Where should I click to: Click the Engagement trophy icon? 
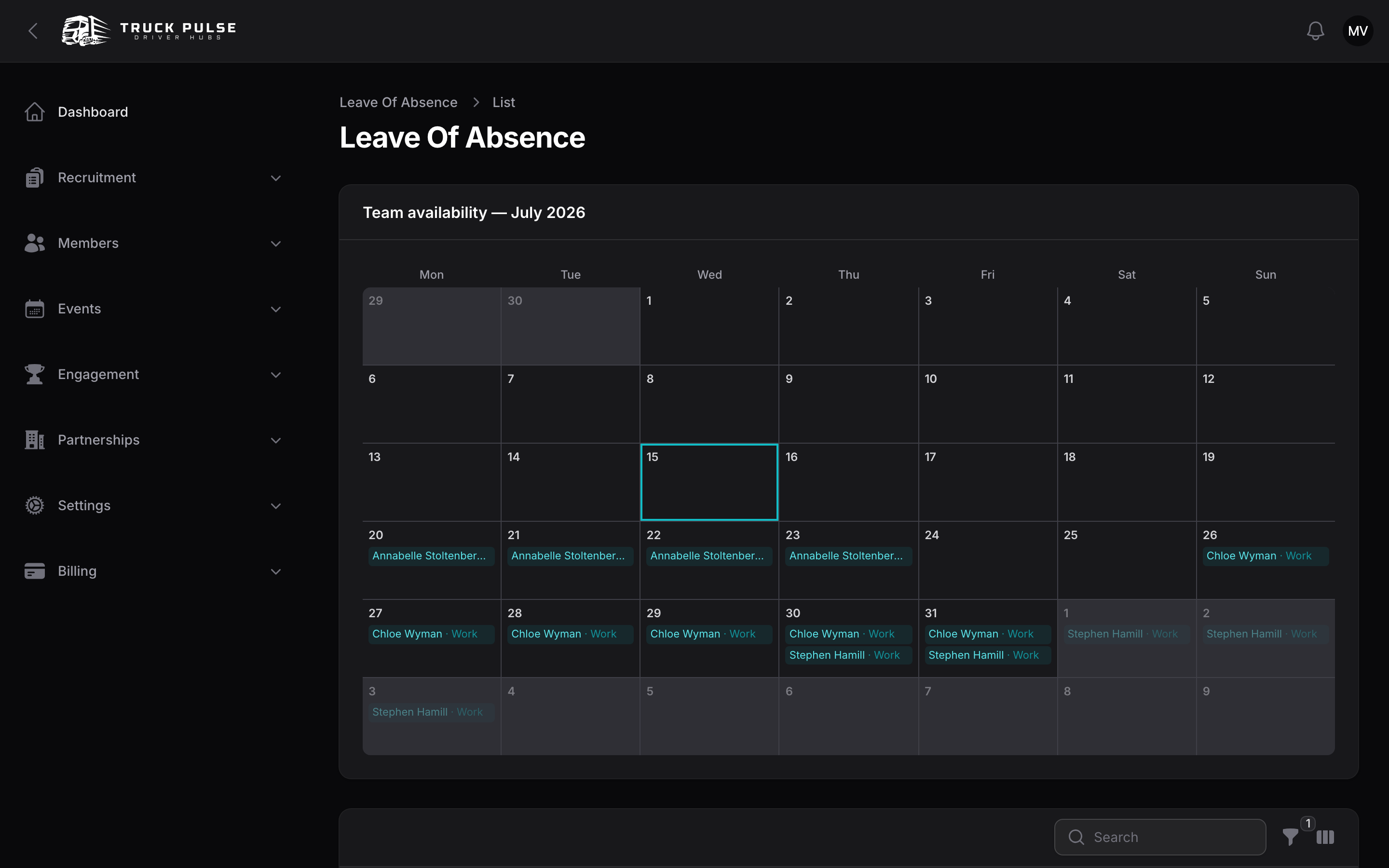[x=34, y=374]
